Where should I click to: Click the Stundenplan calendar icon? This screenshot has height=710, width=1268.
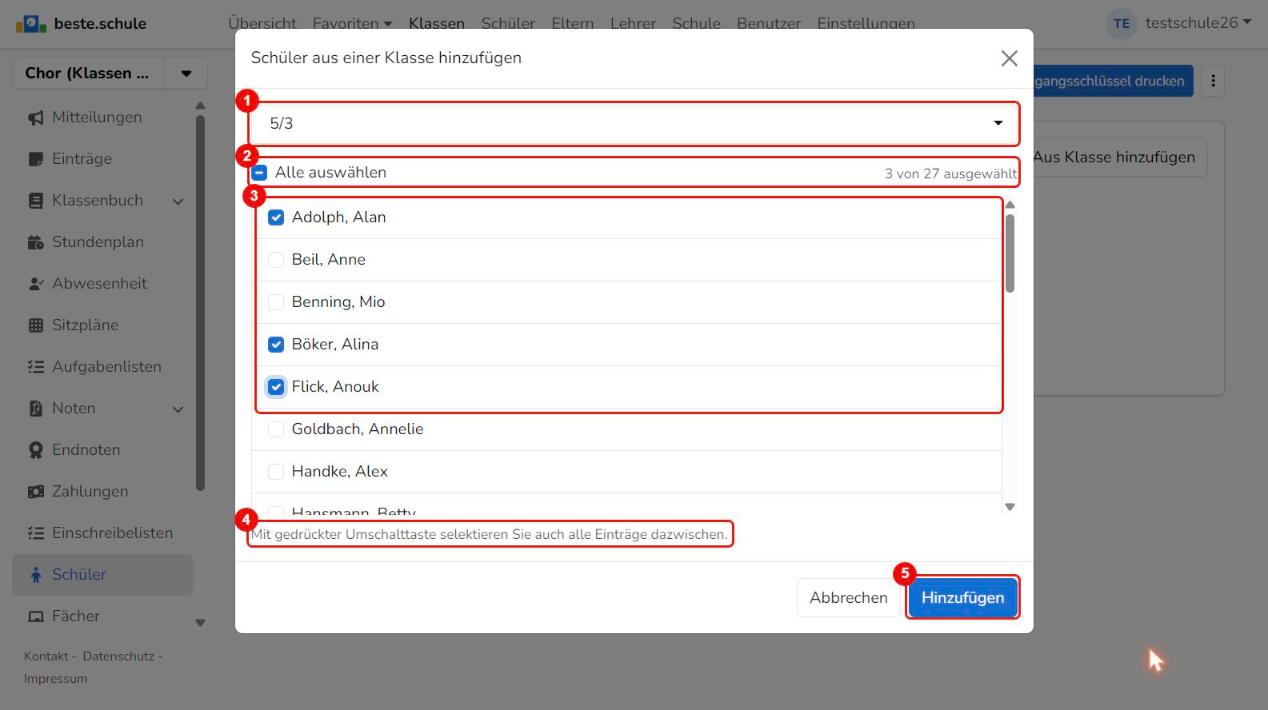coord(36,242)
